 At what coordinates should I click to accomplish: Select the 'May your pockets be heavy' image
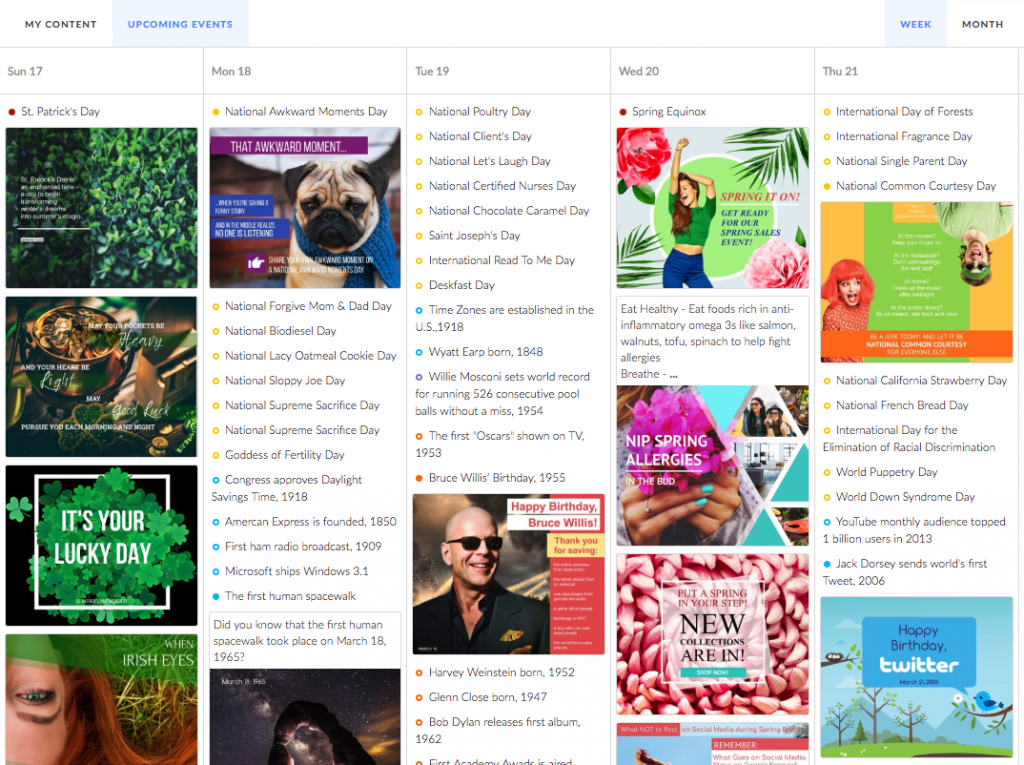pyautogui.click(x=101, y=377)
